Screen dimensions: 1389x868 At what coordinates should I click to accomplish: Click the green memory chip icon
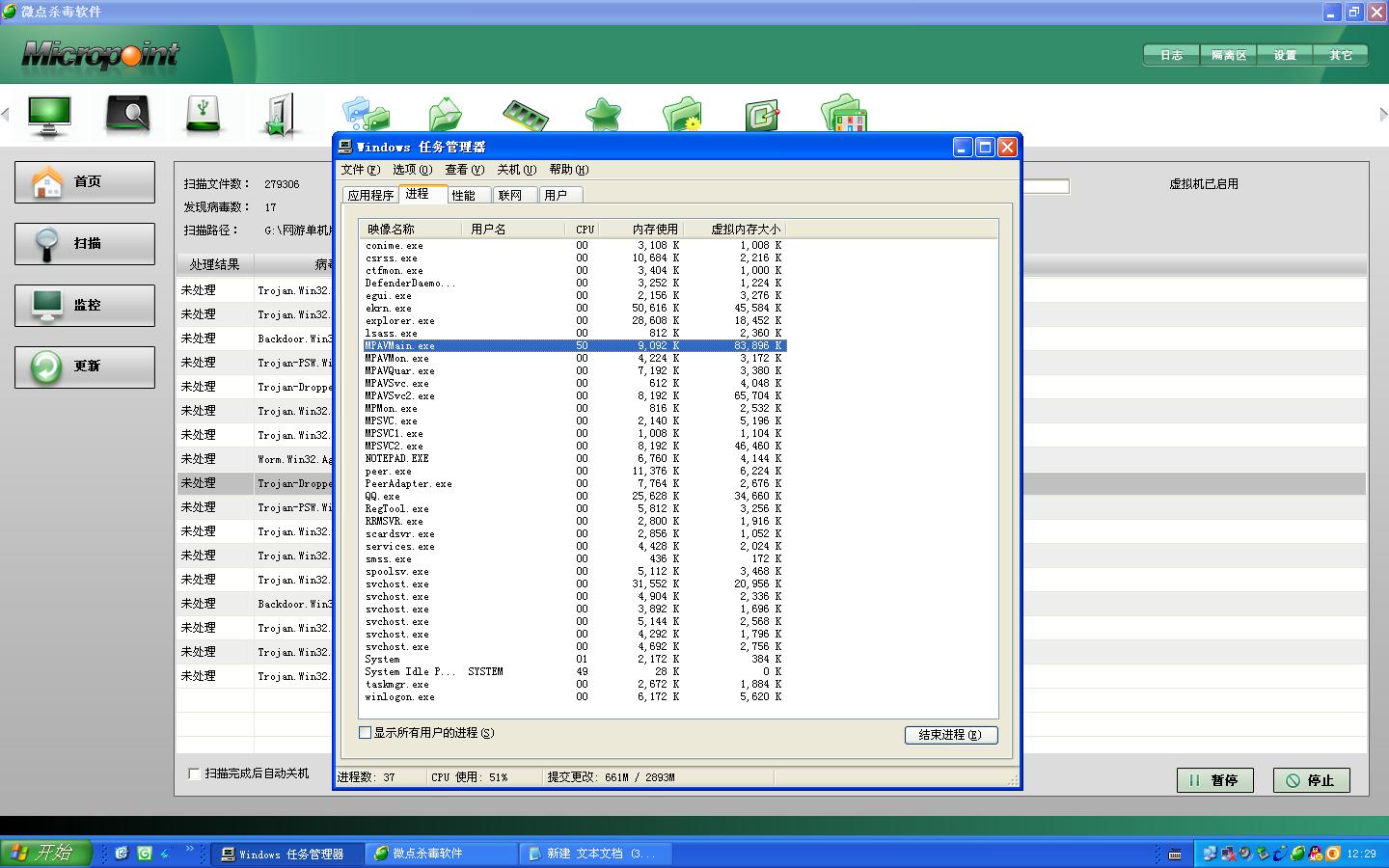(x=526, y=115)
